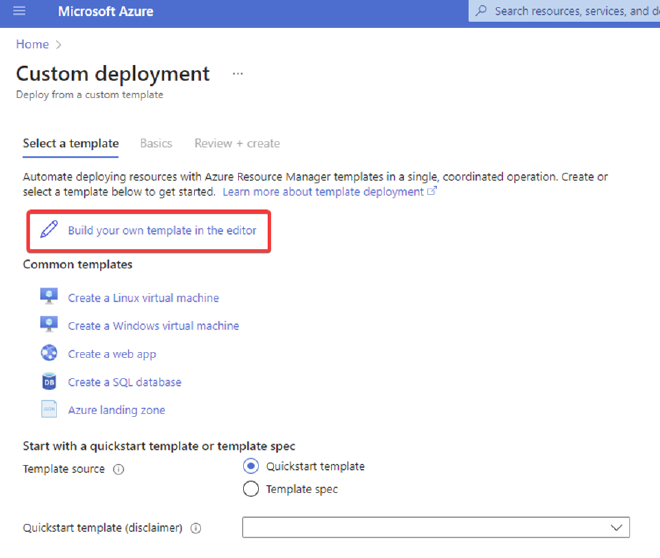The width and height of the screenshot is (660, 558).
Task: Open Build your own template in the editor
Action: tap(162, 231)
